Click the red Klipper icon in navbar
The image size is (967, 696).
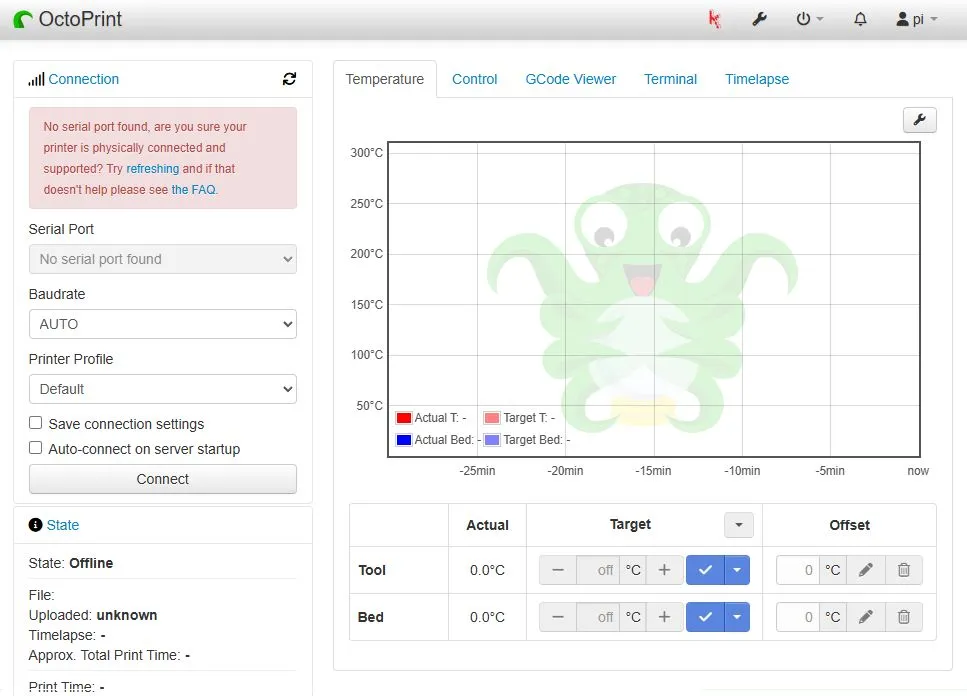click(x=714, y=19)
